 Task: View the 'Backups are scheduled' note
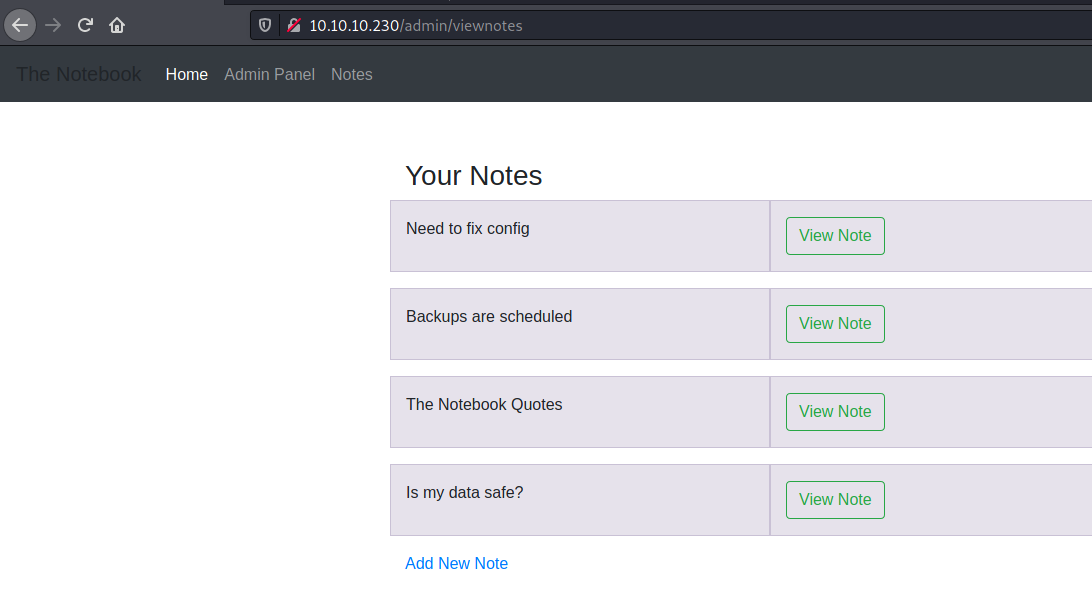click(x=835, y=324)
